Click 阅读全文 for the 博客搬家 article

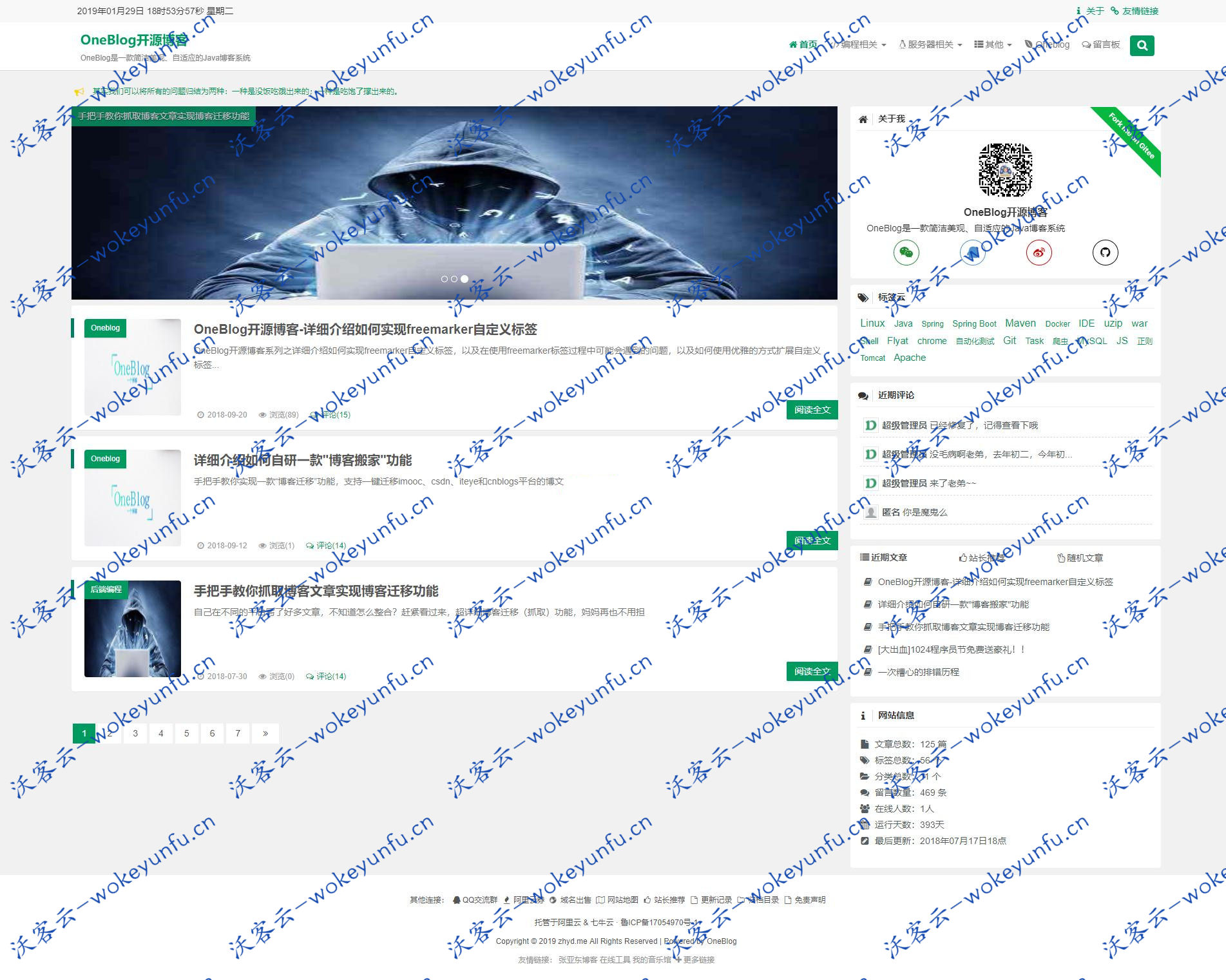812,541
